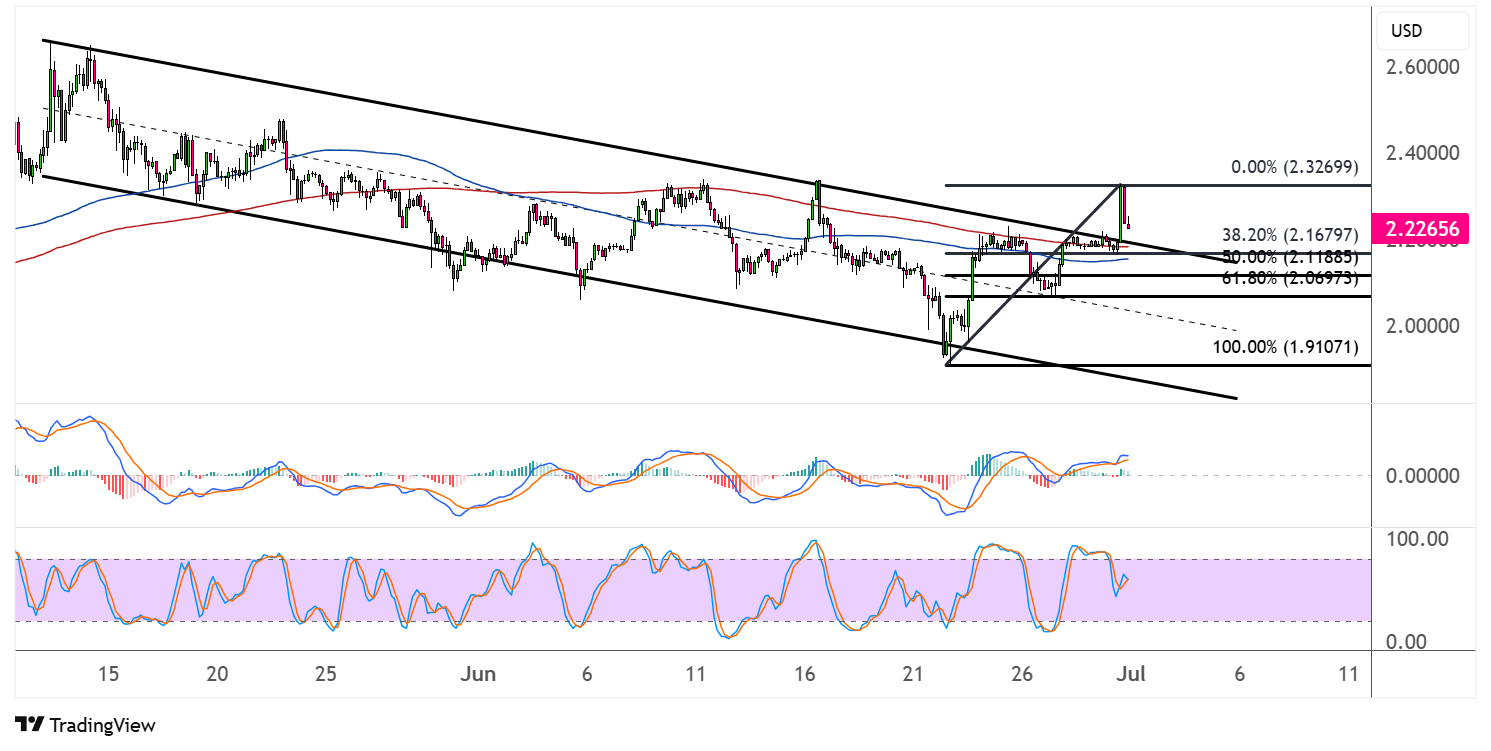Click the 15 date label on time axis
The width and height of the screenshot is (1491, 751).
pos(109,674)
